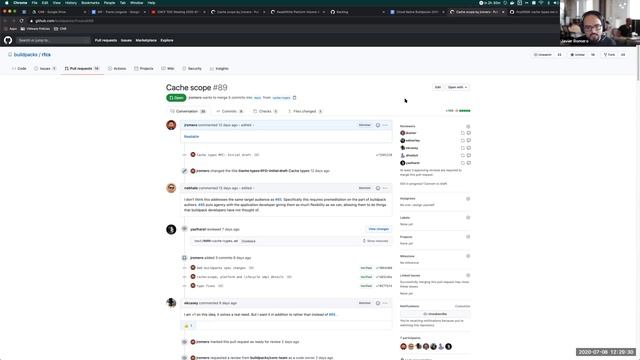The height and width of the screenshot is (360, 640).
Task: Open the rfcs repository link
Action: coord(46,55)
